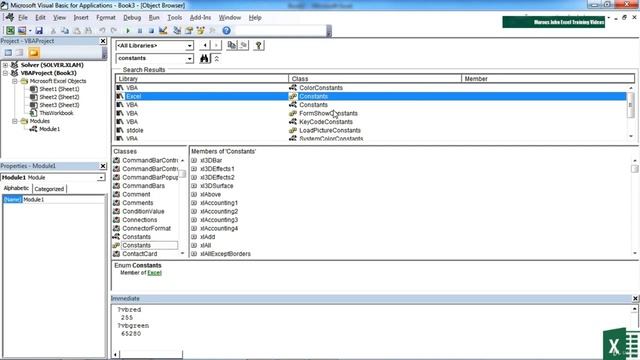Click the Undo arrow icon

click(x=102, y=31)
